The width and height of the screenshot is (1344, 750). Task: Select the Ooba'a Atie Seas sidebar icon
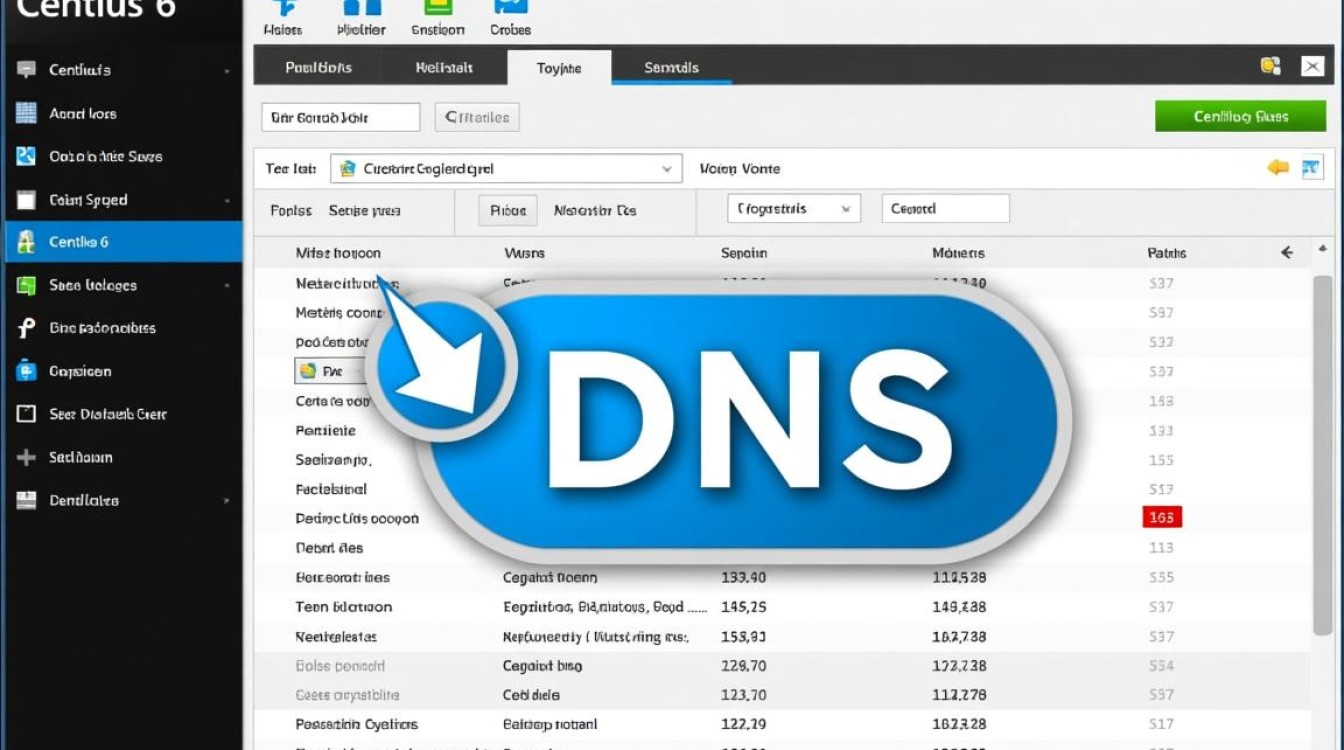(x=26, y=156)
